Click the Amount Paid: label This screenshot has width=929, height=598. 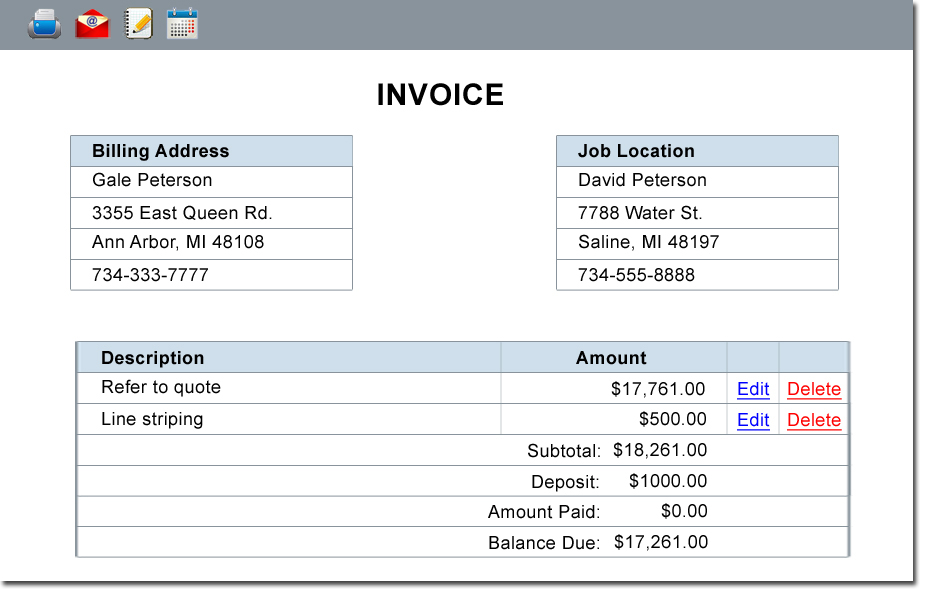pyautogui.click(x=544, y=512)
